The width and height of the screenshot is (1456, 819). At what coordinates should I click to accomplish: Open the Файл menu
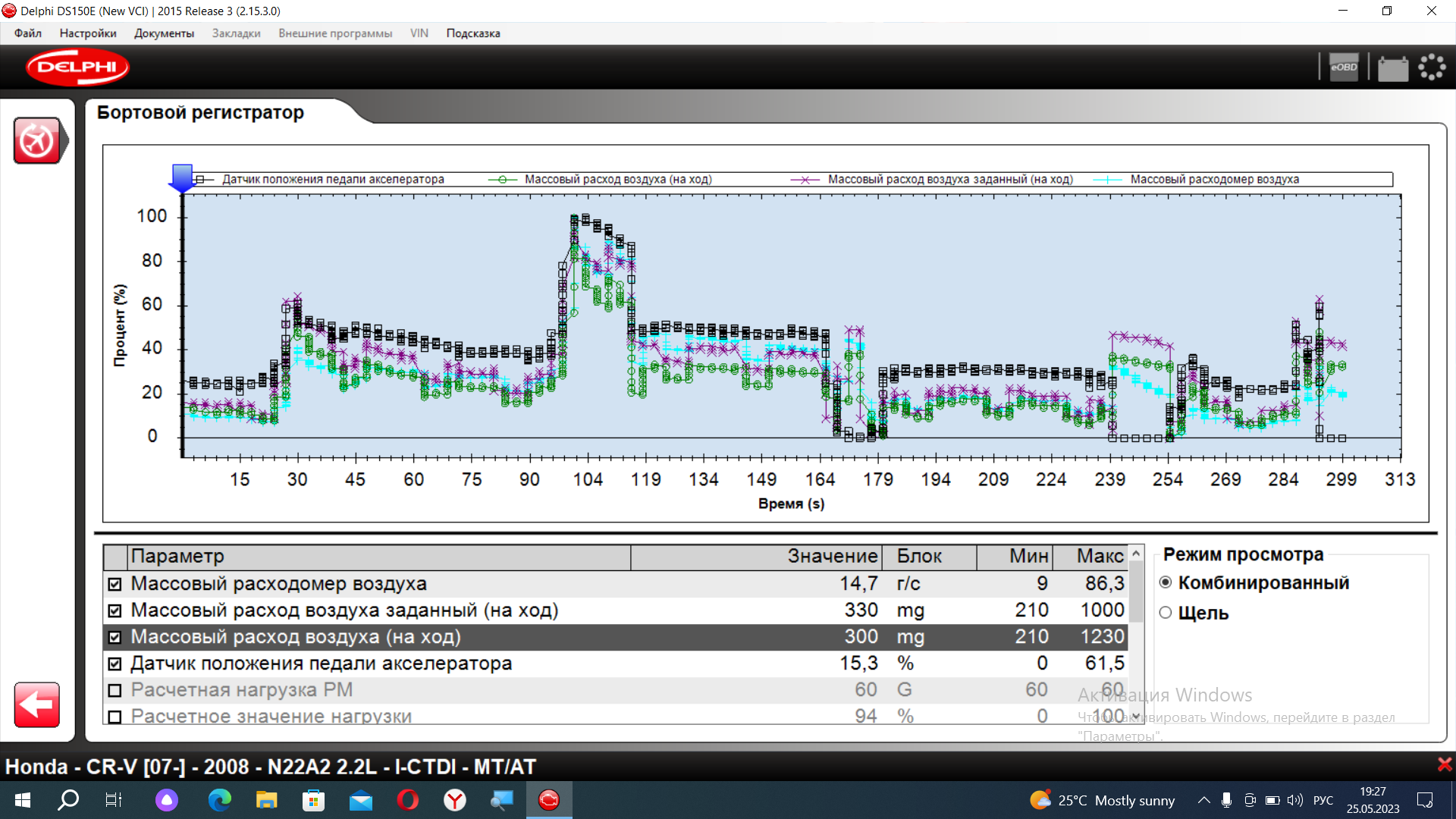click(27, 33)
